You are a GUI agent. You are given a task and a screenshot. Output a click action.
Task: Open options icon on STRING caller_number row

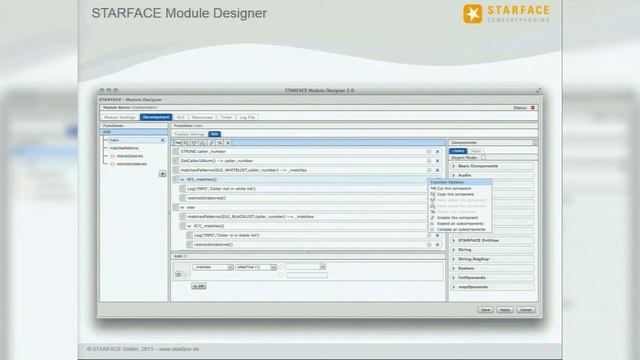click(x=429, y=151)
